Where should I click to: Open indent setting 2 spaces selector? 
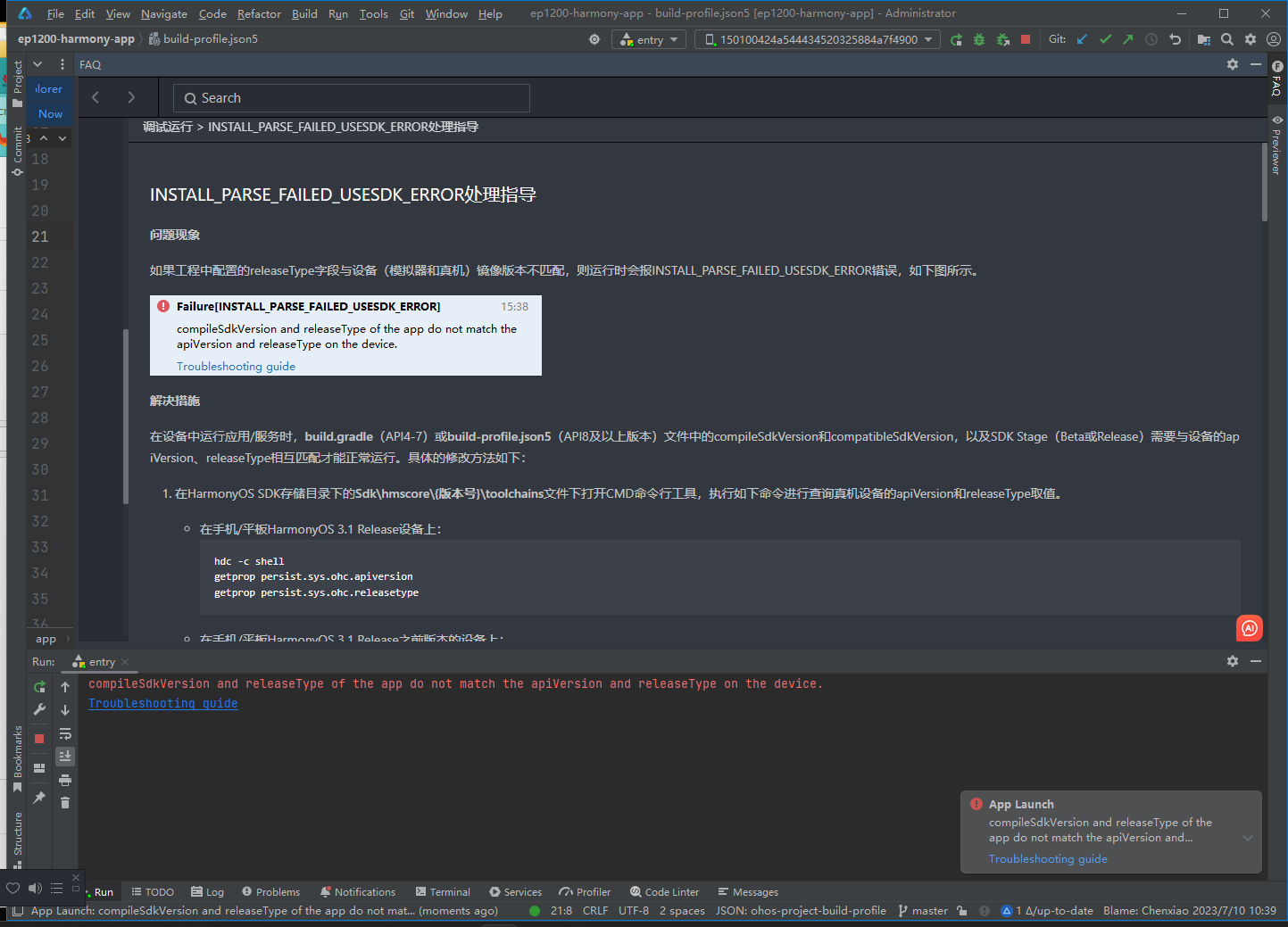(x=682, y=911)
